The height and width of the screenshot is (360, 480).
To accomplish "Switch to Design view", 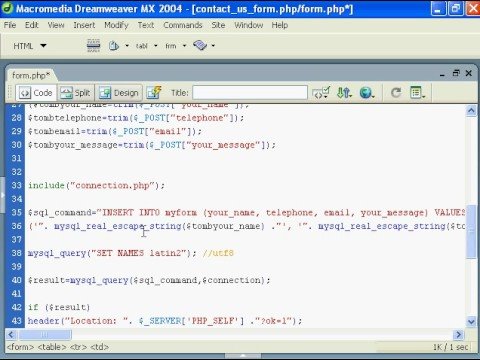I will 119,93.
